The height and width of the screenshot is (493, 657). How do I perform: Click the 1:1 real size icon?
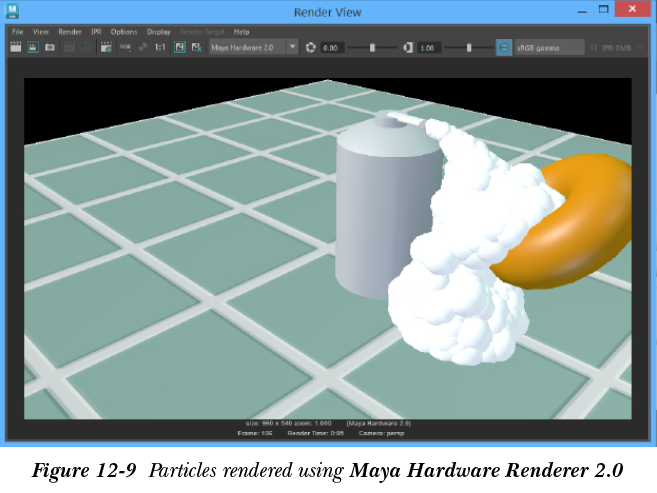click(x=160, y=47)
